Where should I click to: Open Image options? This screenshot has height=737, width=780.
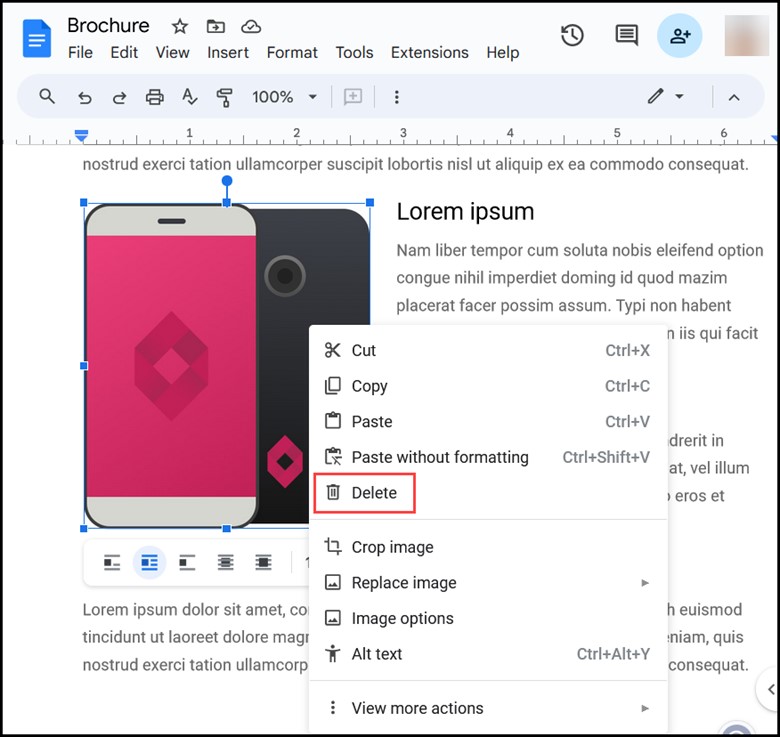click(488, 618)
